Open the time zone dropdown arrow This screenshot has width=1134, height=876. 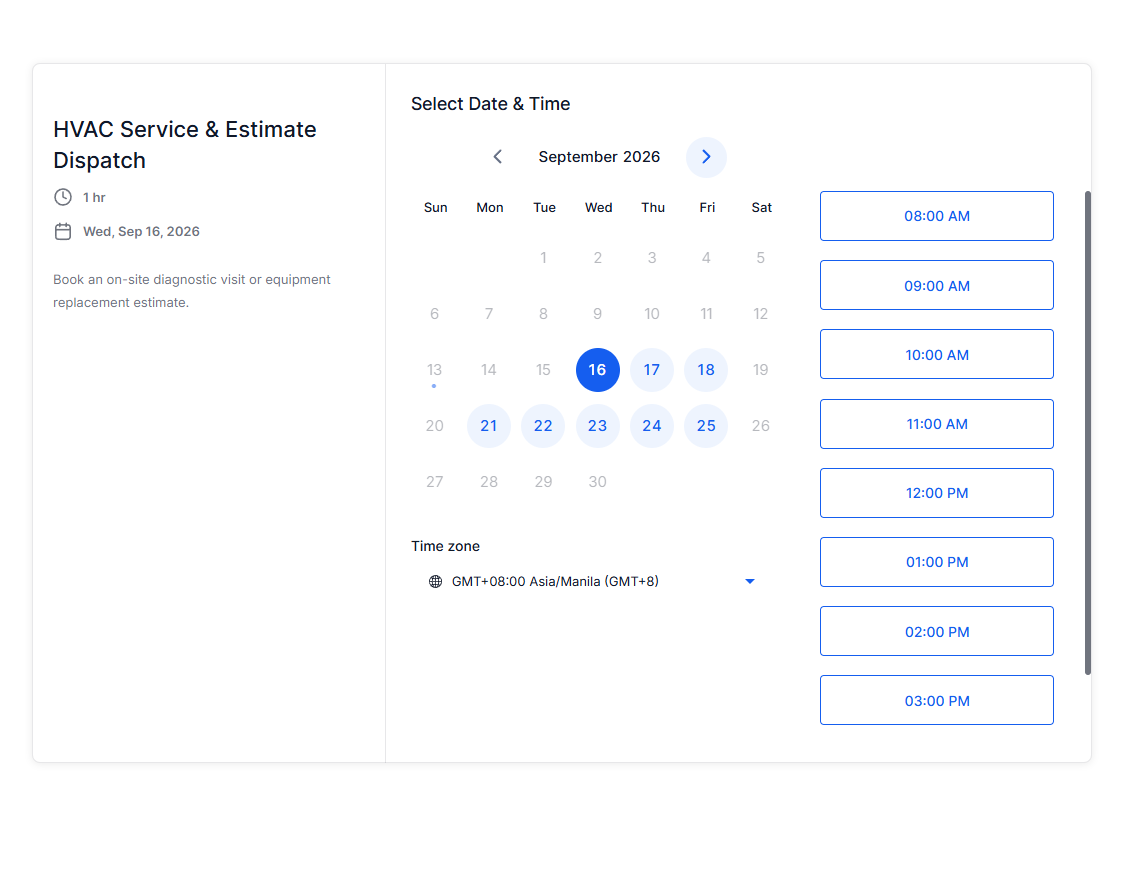tap(750, 582)
